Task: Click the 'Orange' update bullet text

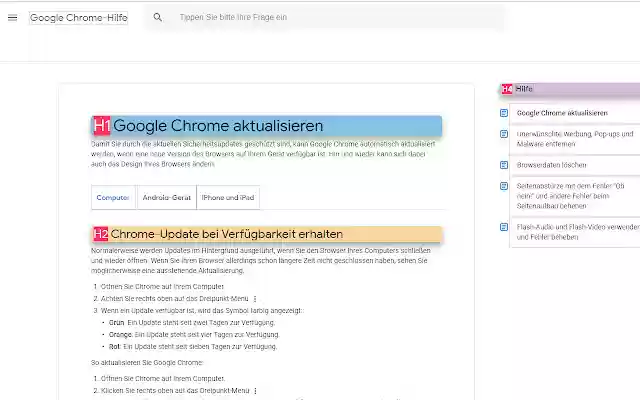Action: [194, 335]
